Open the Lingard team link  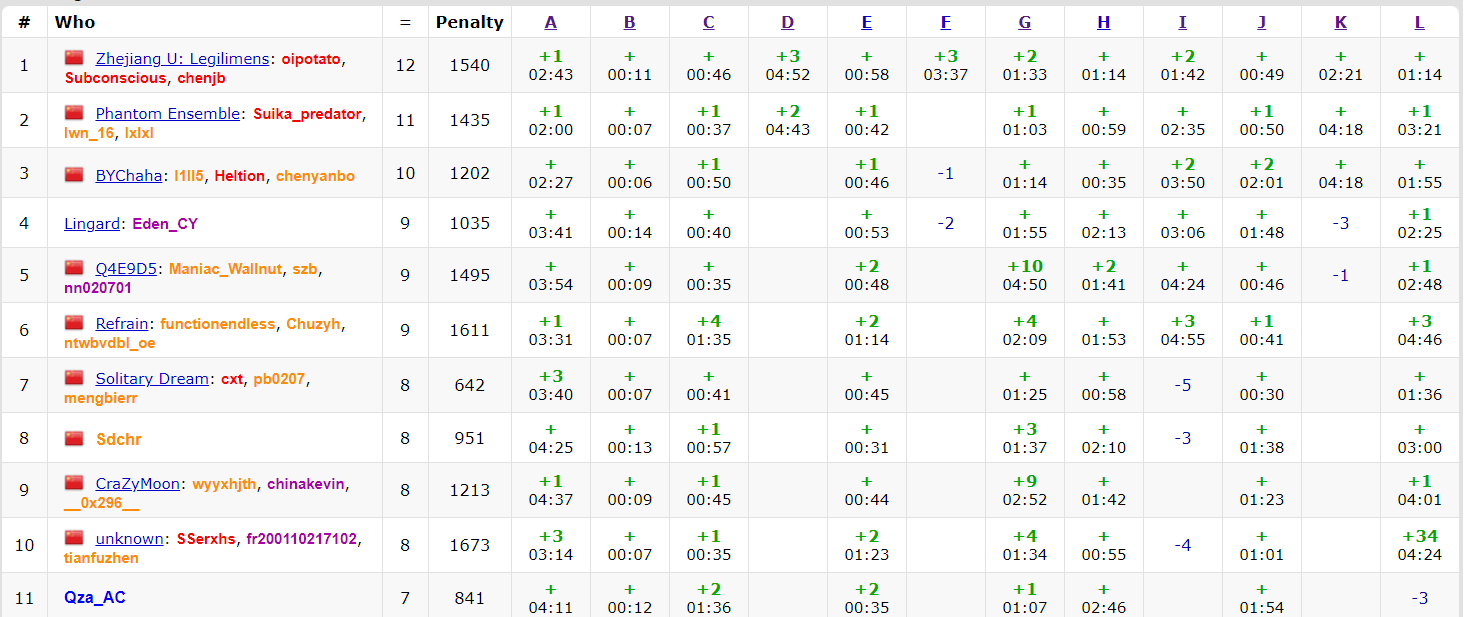(x=92, y=224)
